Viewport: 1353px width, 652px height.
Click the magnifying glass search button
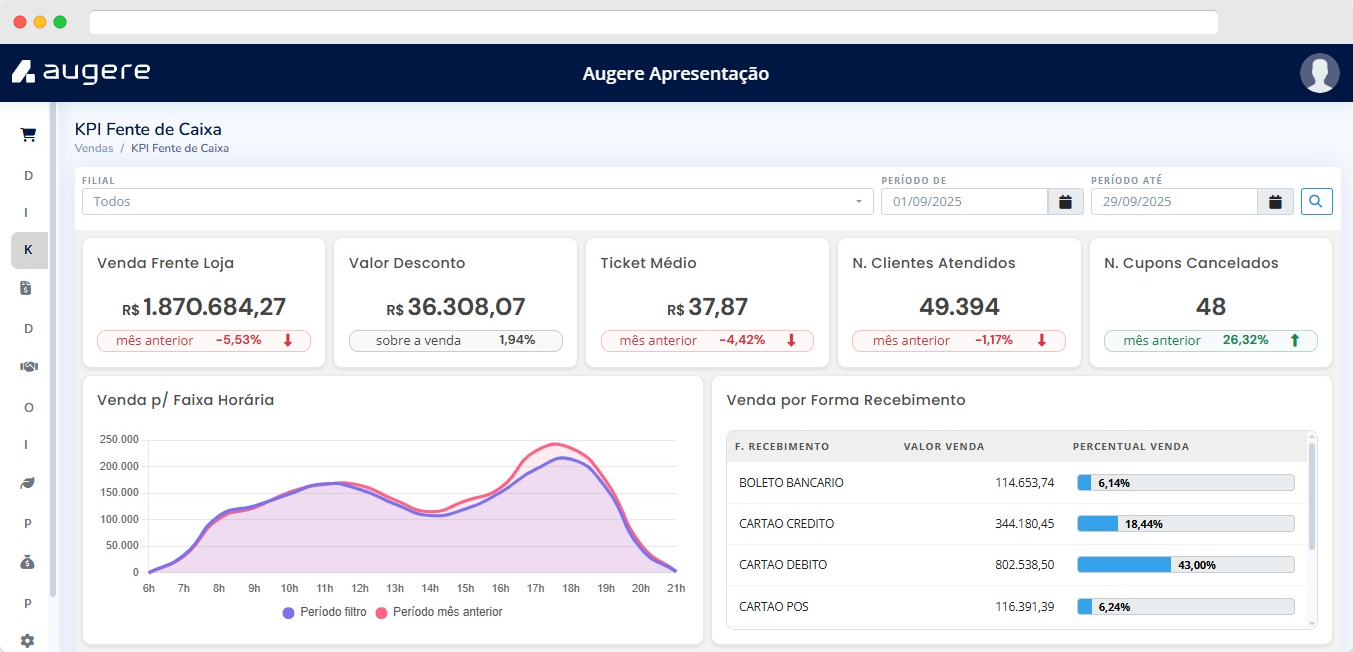click(1316, 202)
